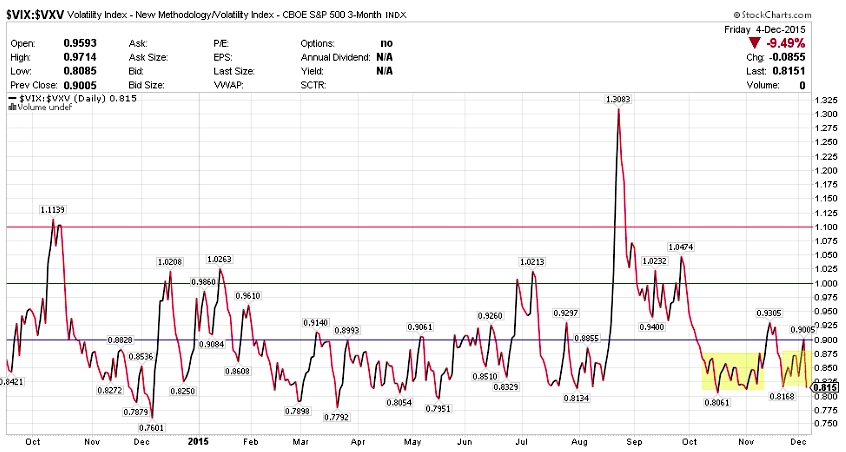Click the 0.8134 August low label
The height and width of the screenshot is (452, 846).
coord(576,398)
